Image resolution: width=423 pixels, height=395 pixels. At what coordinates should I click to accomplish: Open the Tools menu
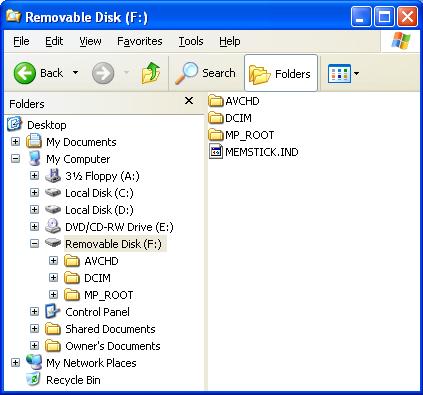click(x=191, y=41)
